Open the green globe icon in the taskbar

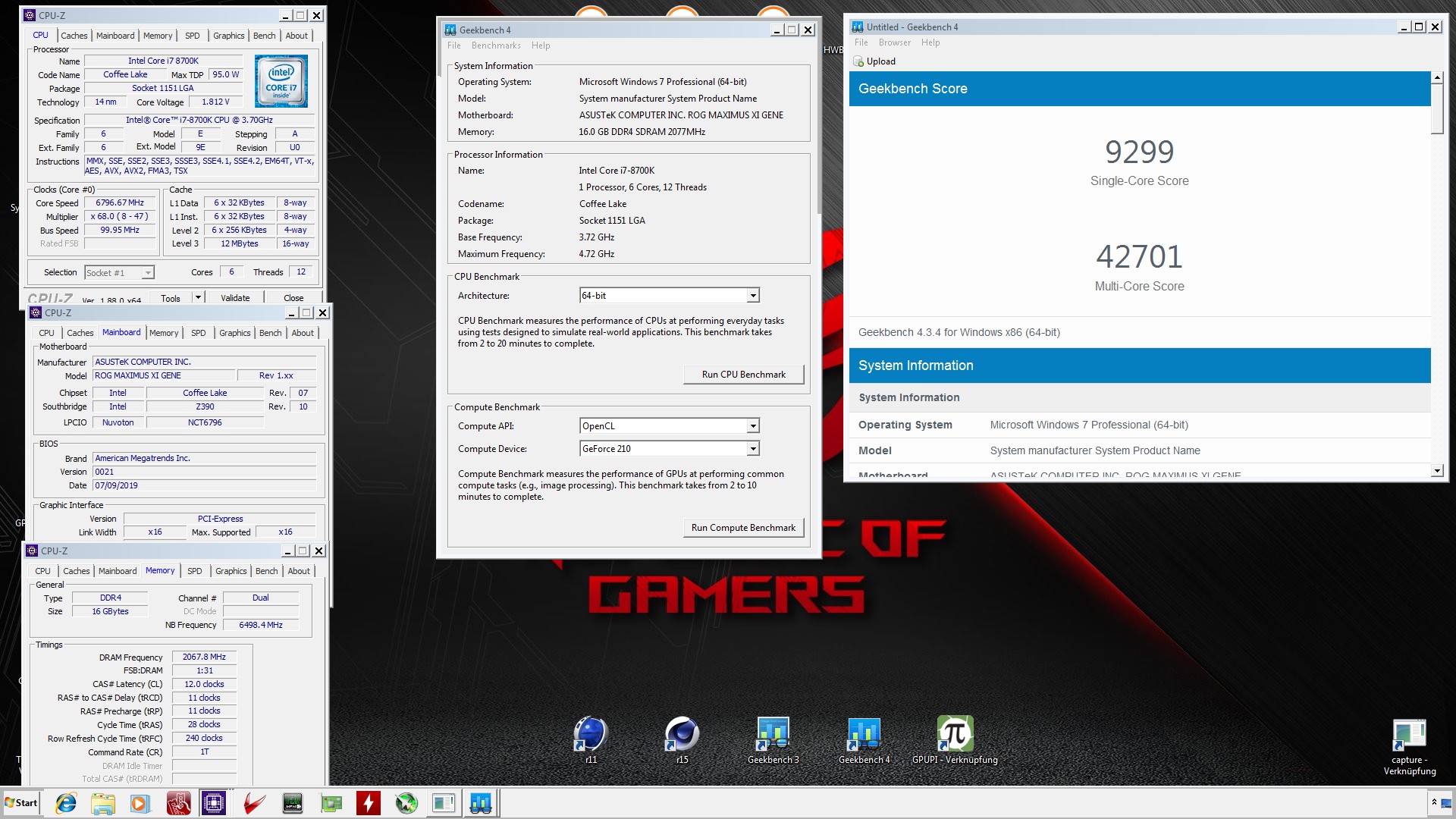click(x=406, y=803)
